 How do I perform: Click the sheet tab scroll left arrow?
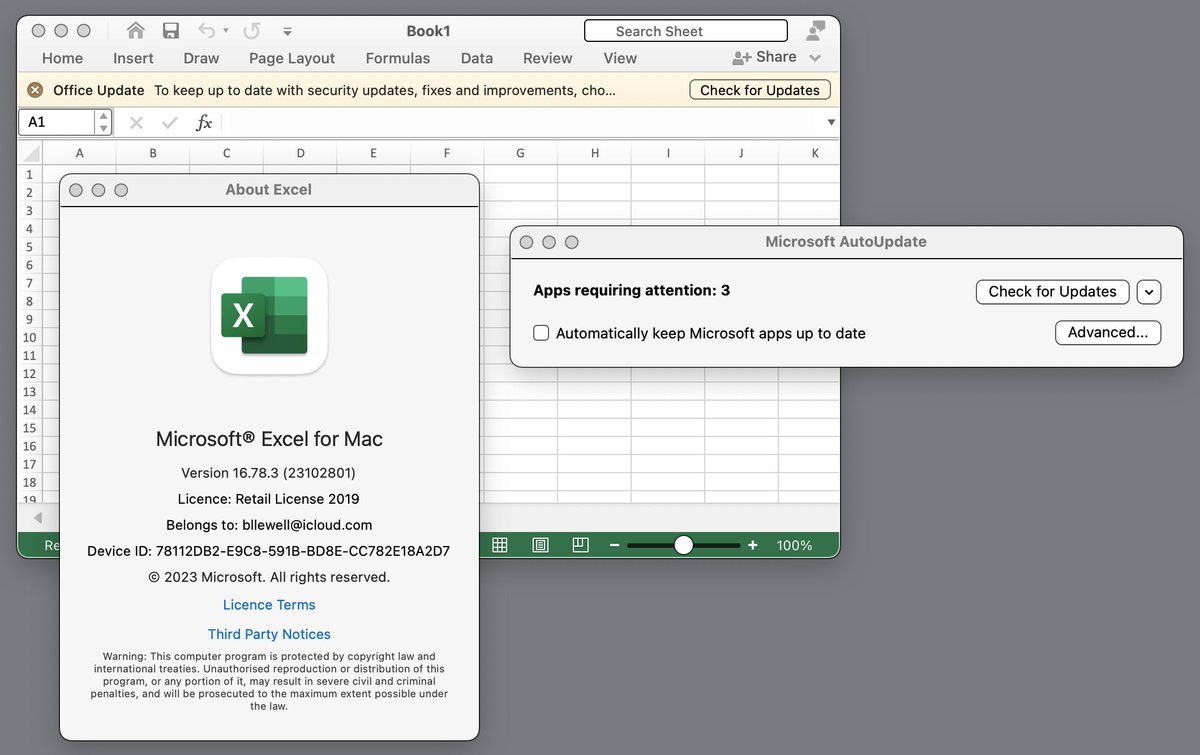(x=38, y=517)
